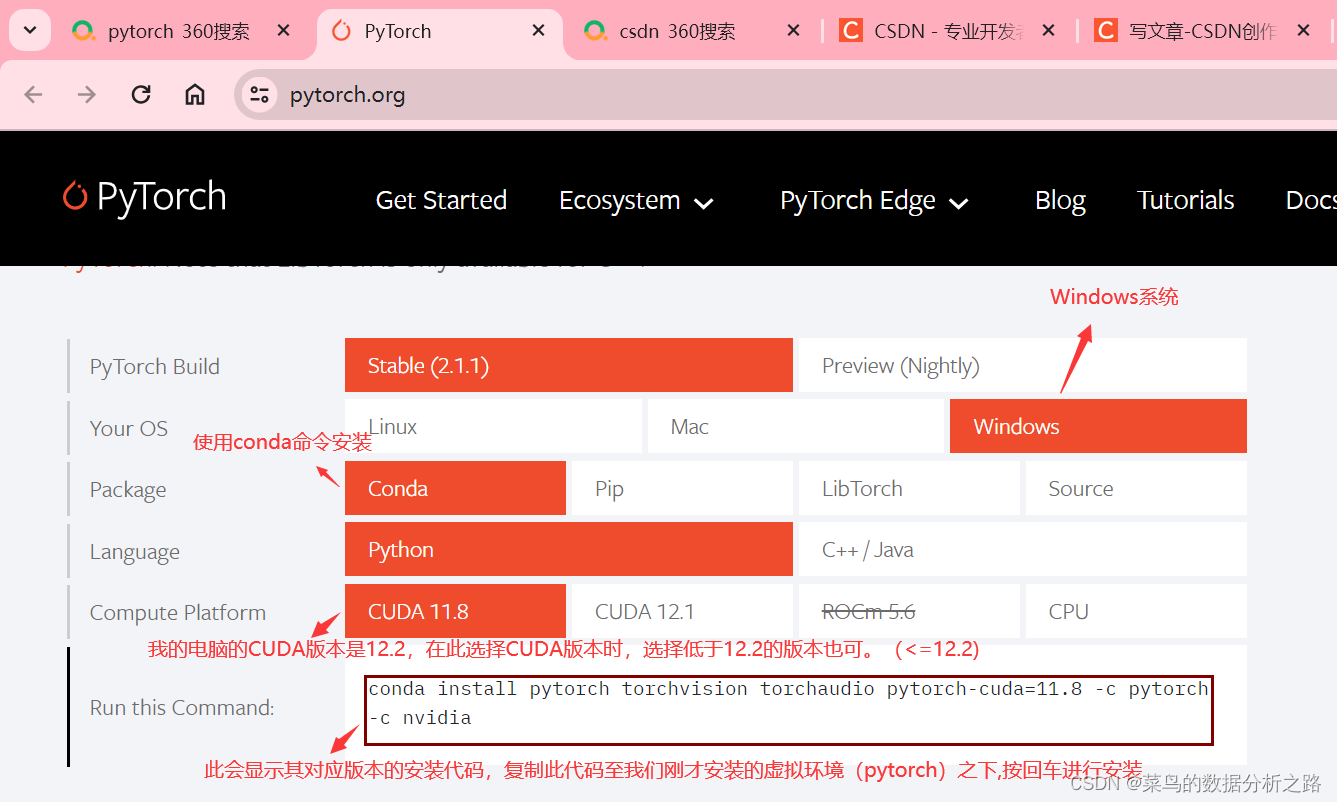
Task: Open the tab list chevron at top left
Action: [28, 31]
